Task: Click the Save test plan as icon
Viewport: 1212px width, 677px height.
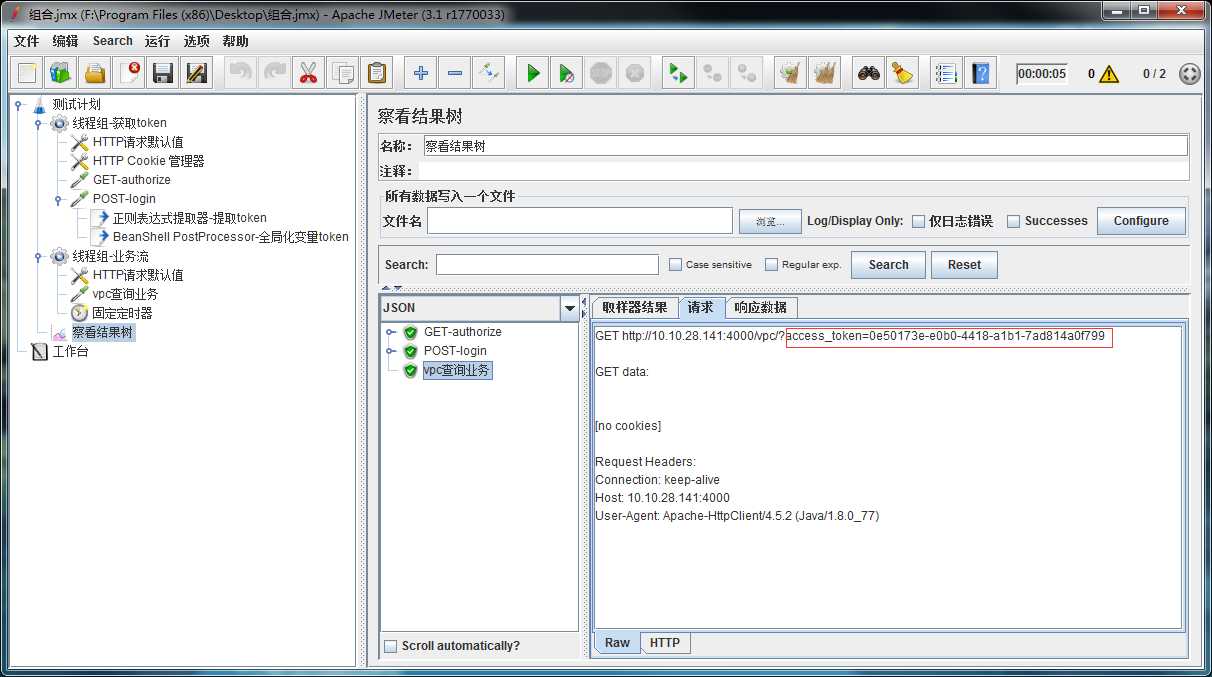Action: point(197,73)
